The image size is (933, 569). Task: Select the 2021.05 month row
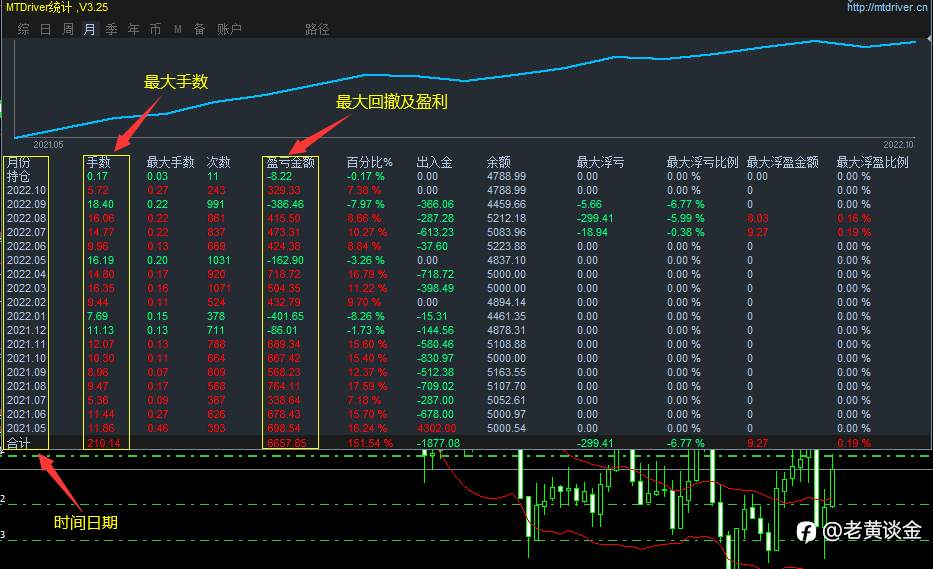466,428
